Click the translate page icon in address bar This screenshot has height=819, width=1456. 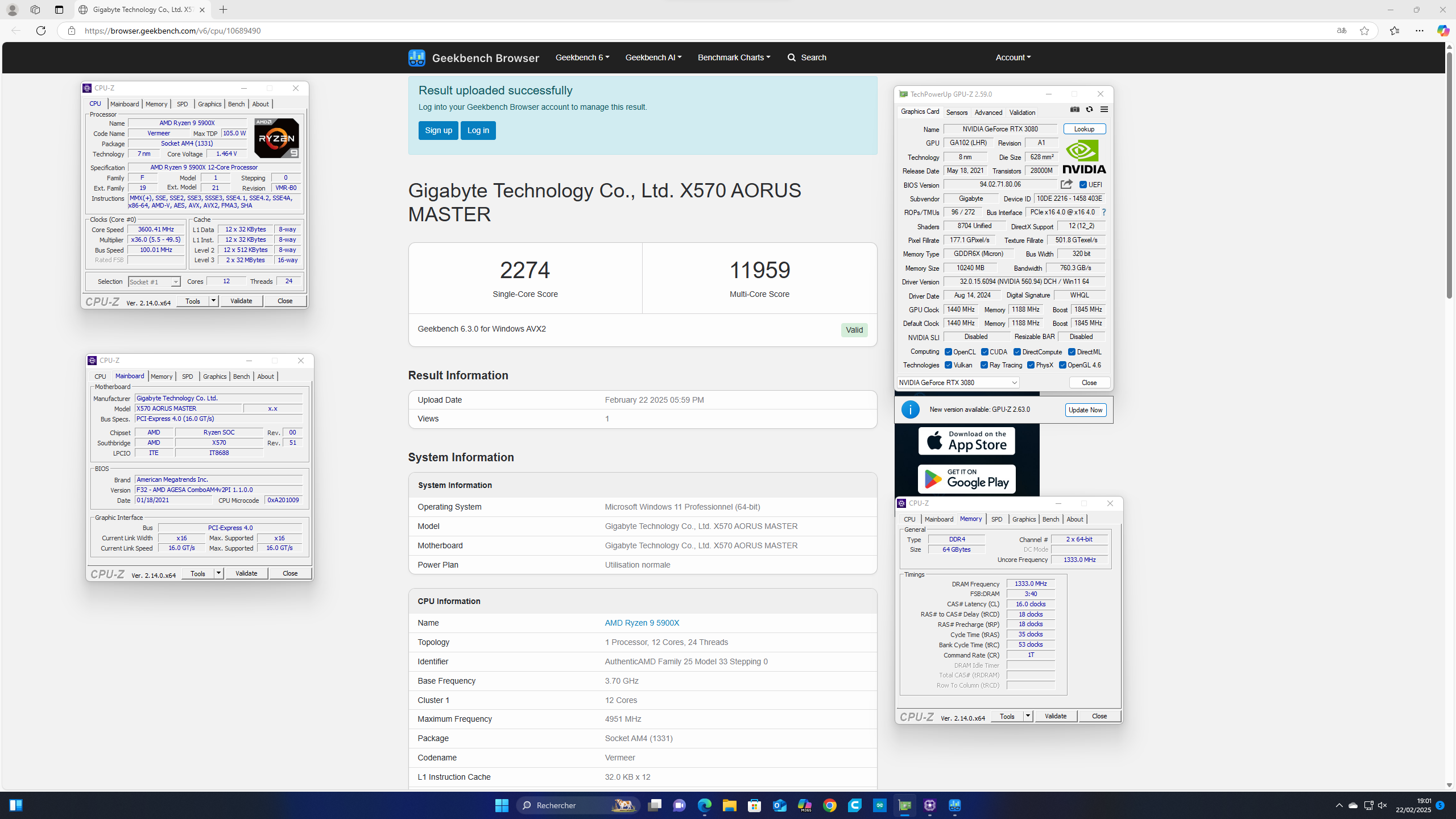click(1342, 31)
